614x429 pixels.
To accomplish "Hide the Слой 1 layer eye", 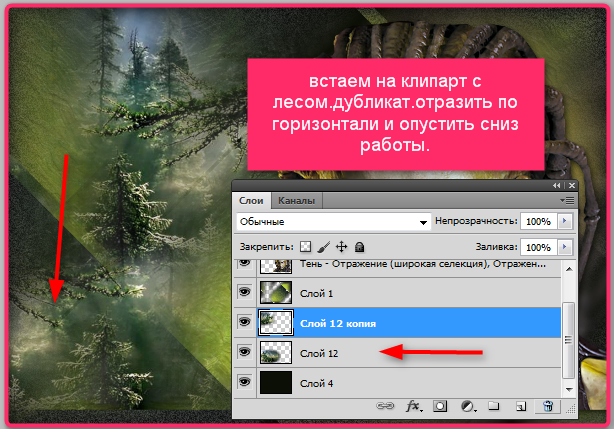I will pyautogui.click(x=245, y=292).
